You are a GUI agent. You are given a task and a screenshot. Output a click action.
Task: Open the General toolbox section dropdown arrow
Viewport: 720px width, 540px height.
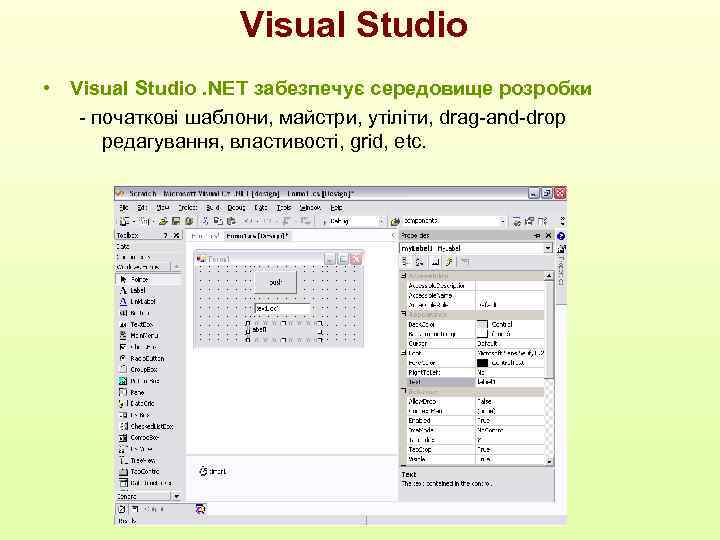[x=176, y=496]
